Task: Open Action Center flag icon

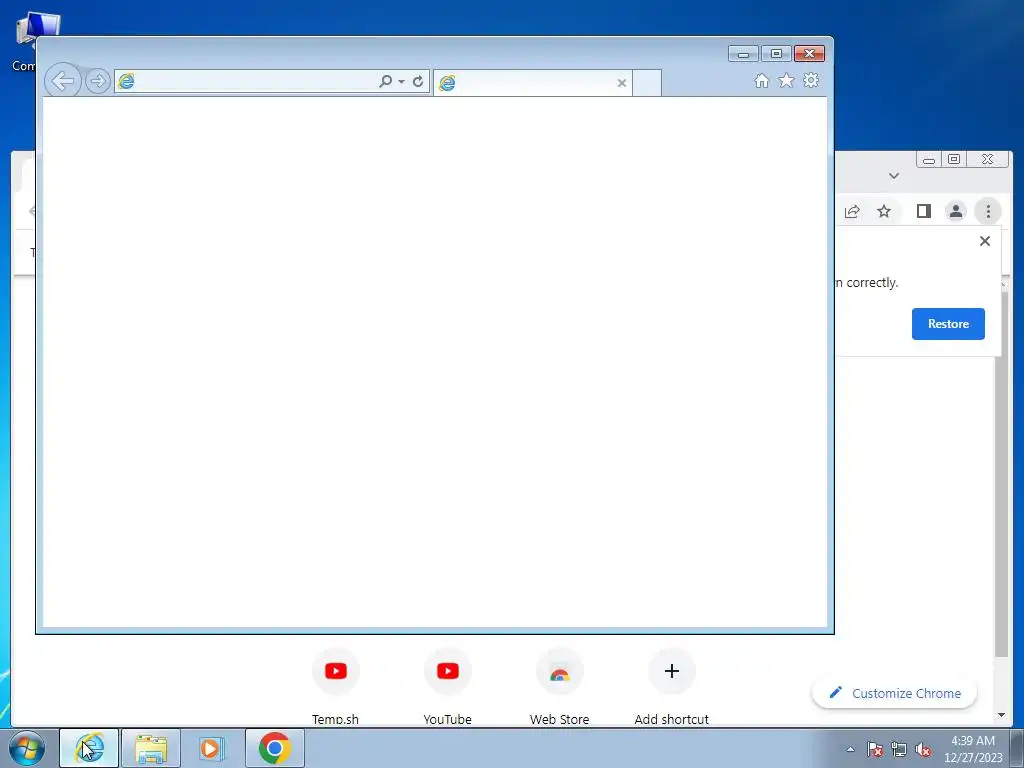Action: click(875, 749)
